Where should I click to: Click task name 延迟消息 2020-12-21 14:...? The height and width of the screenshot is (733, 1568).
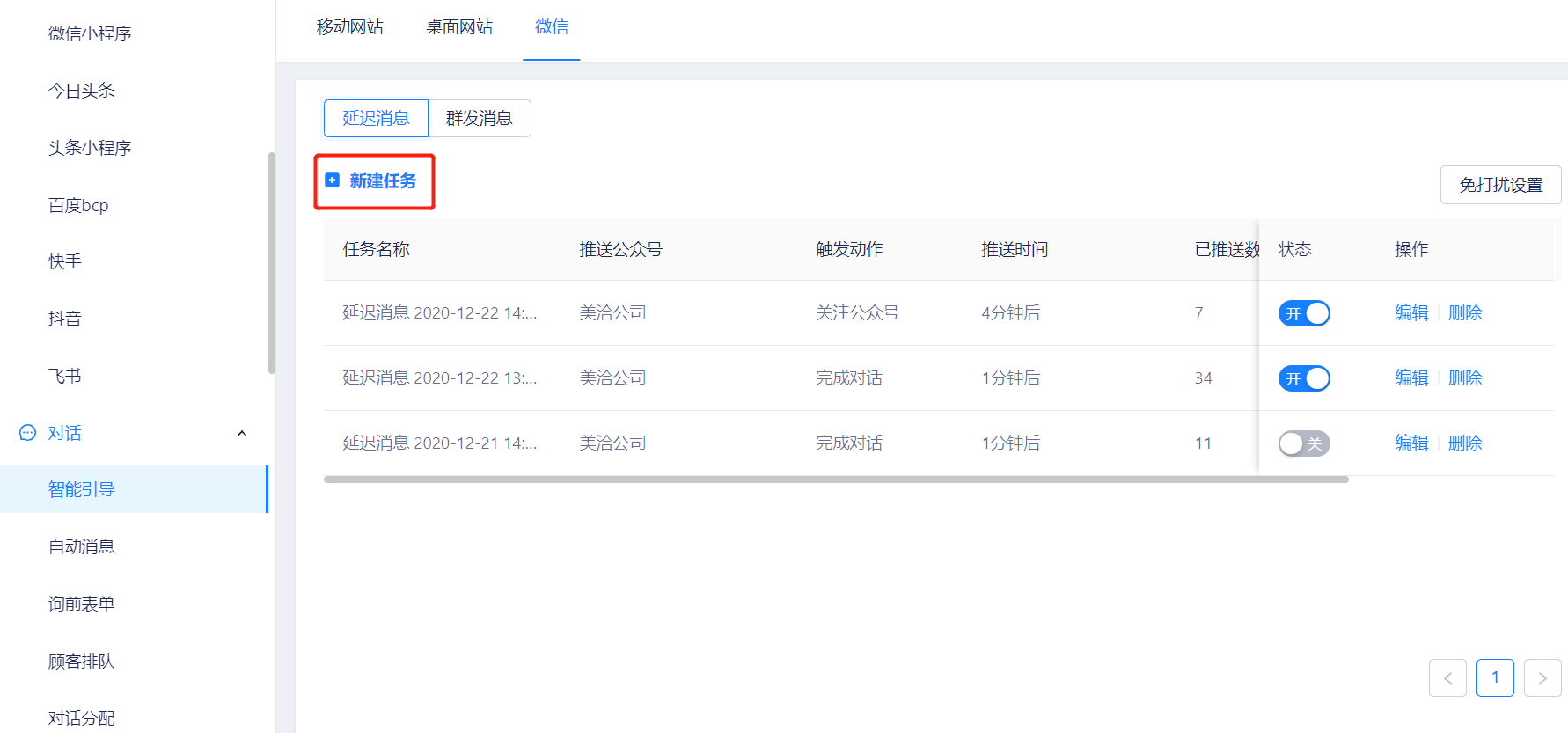point(439,443)
